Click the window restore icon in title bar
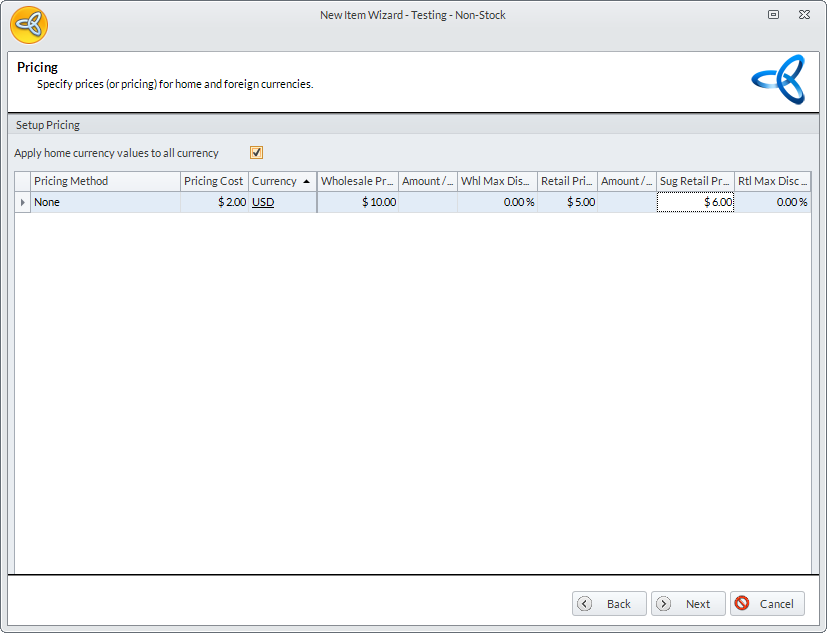The height and width of the screenshot is (633, 827). pyautogui.click(x=773, y=15)
